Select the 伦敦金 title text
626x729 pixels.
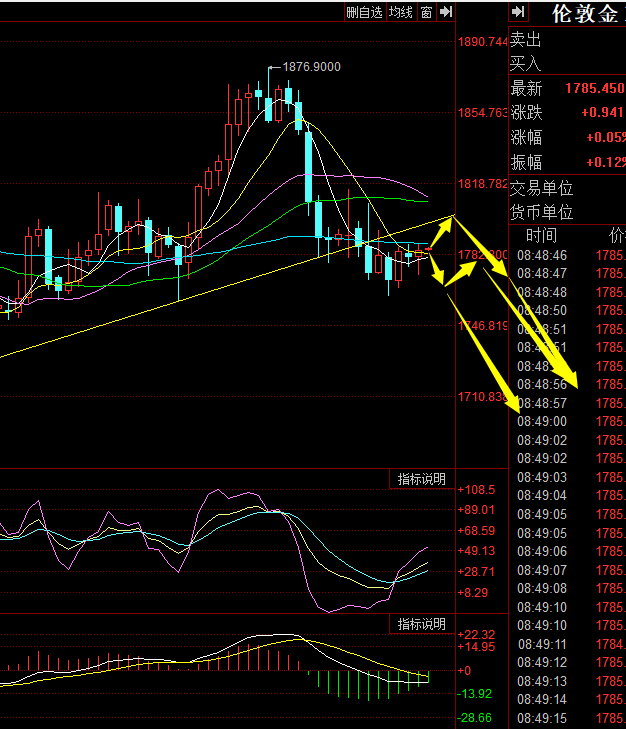pos(586,14)
